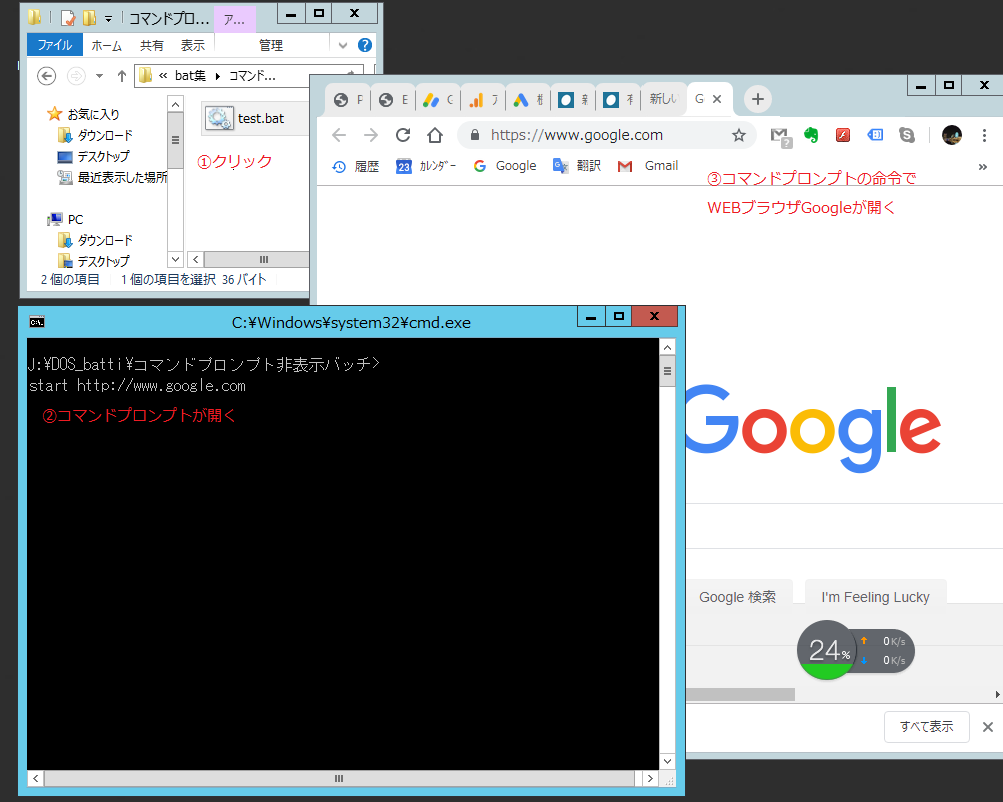1003x802 pixels.
Task: Click Google 検索 button
Action: [x=738, y=597]
